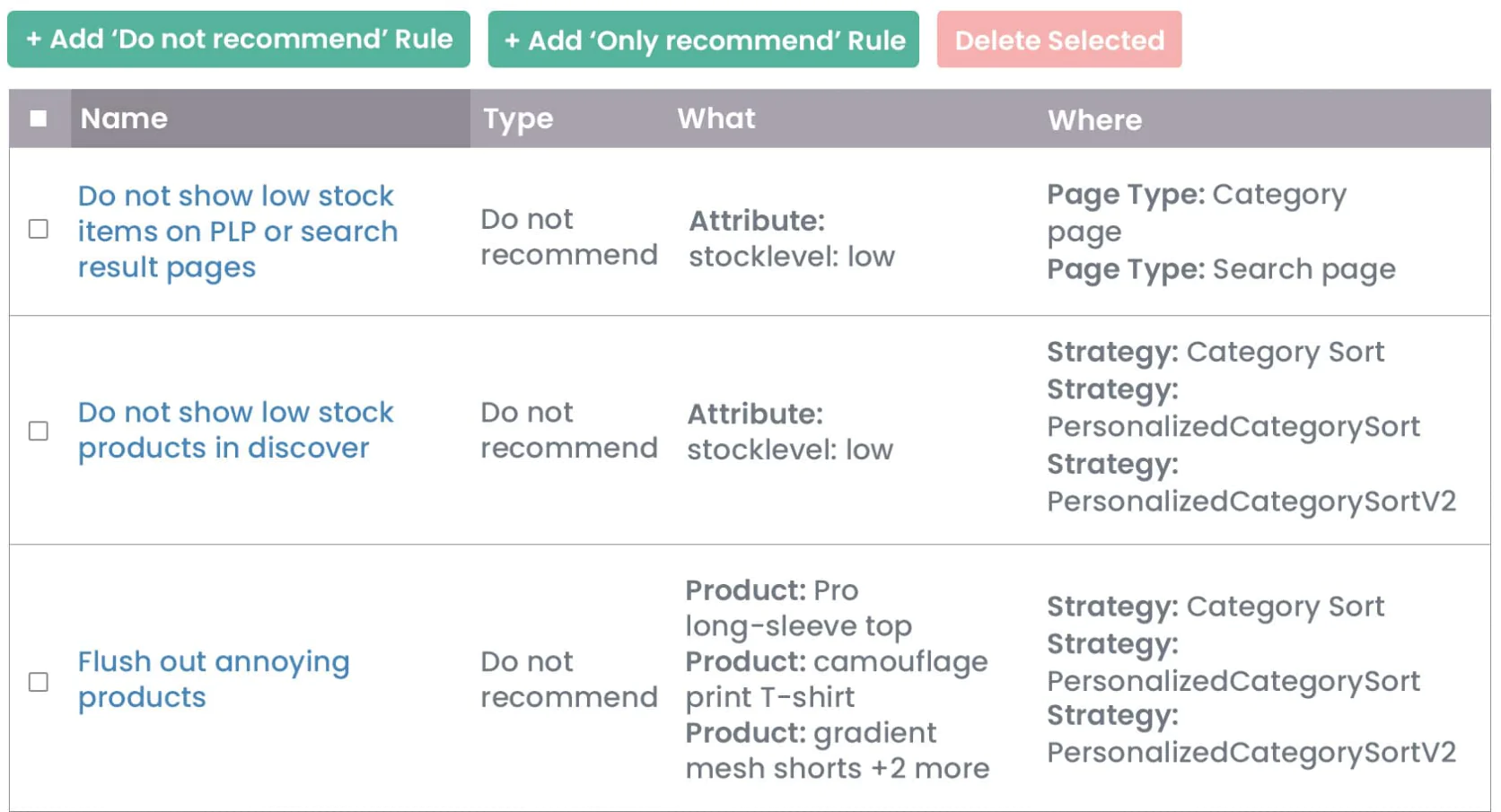Click the Type column header
Image resolution: width=1501 pixels, height=812 pixels.
(518, 118)
